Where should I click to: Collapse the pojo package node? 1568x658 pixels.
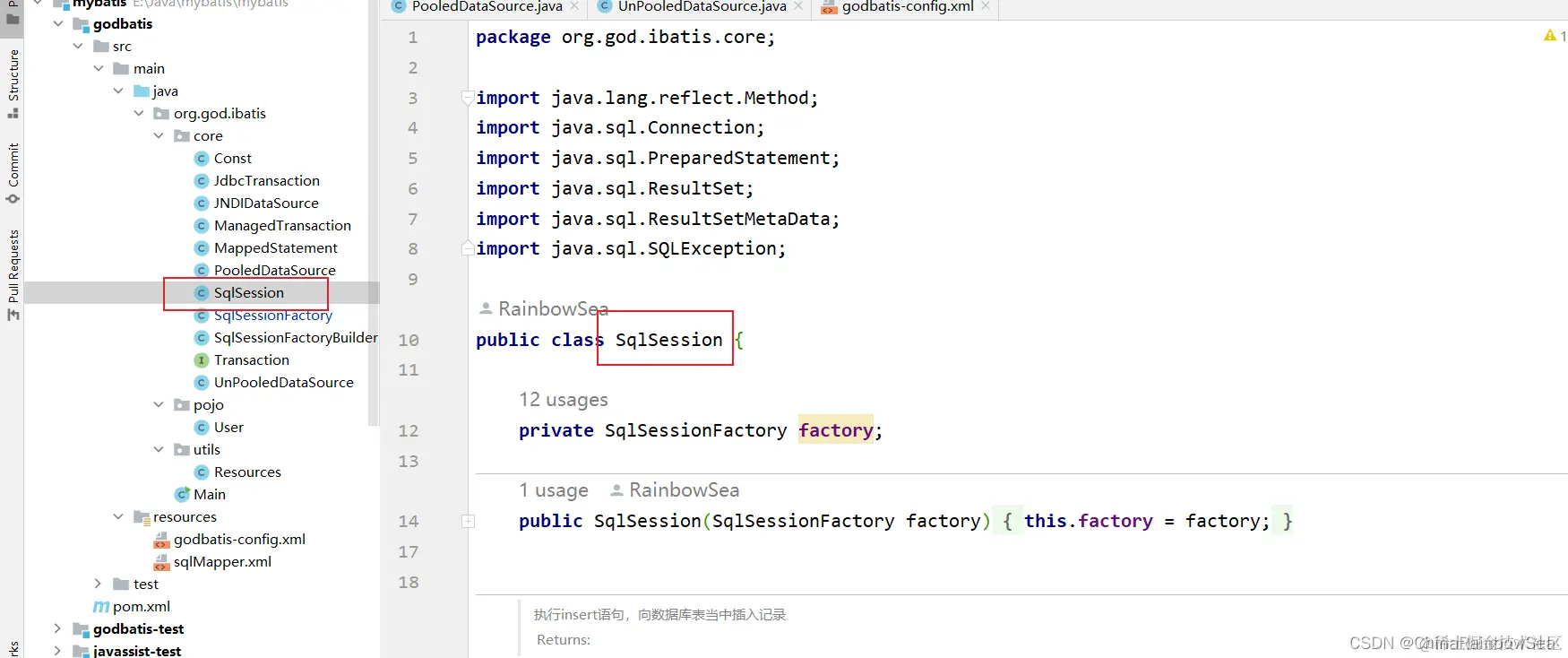pos(159,404)
